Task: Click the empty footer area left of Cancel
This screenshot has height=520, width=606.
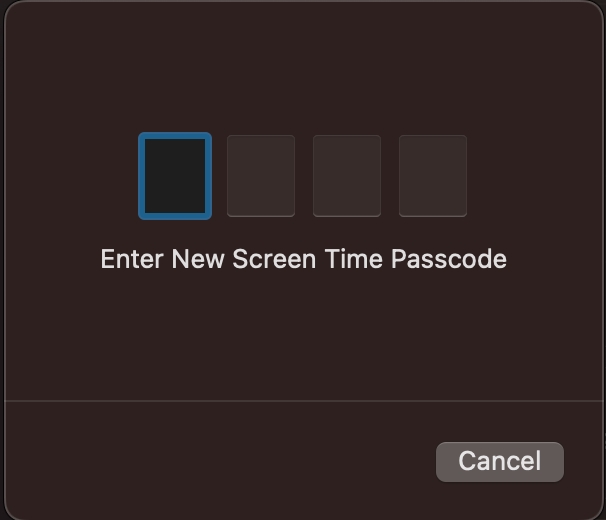Action: click(x=220, y=462)
